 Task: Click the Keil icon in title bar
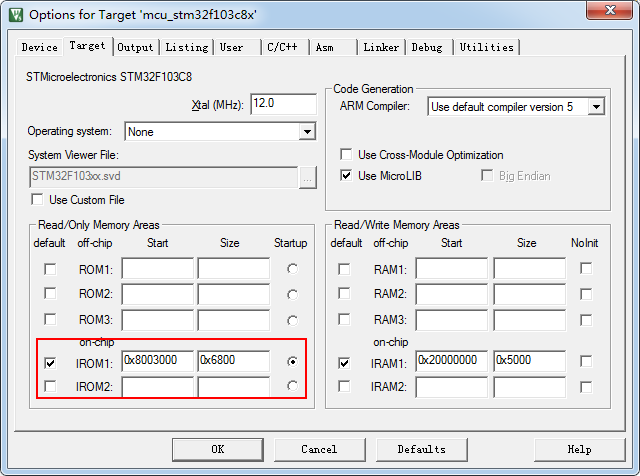click(x=14, y=14)
